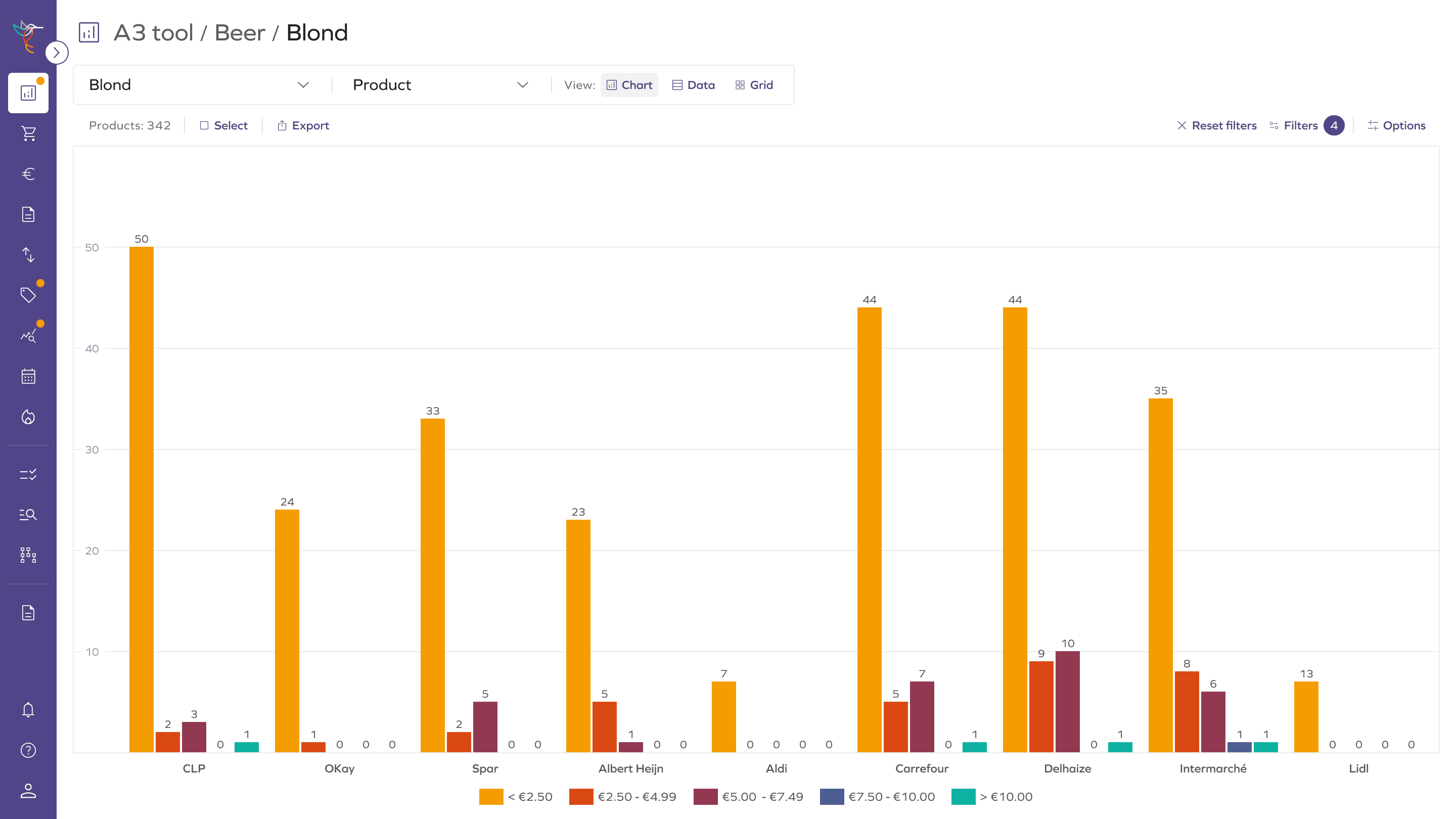Open the price tag sidebar icon
The width and height of the screenshot is (1456, 819).
click(x=28, y=295)
